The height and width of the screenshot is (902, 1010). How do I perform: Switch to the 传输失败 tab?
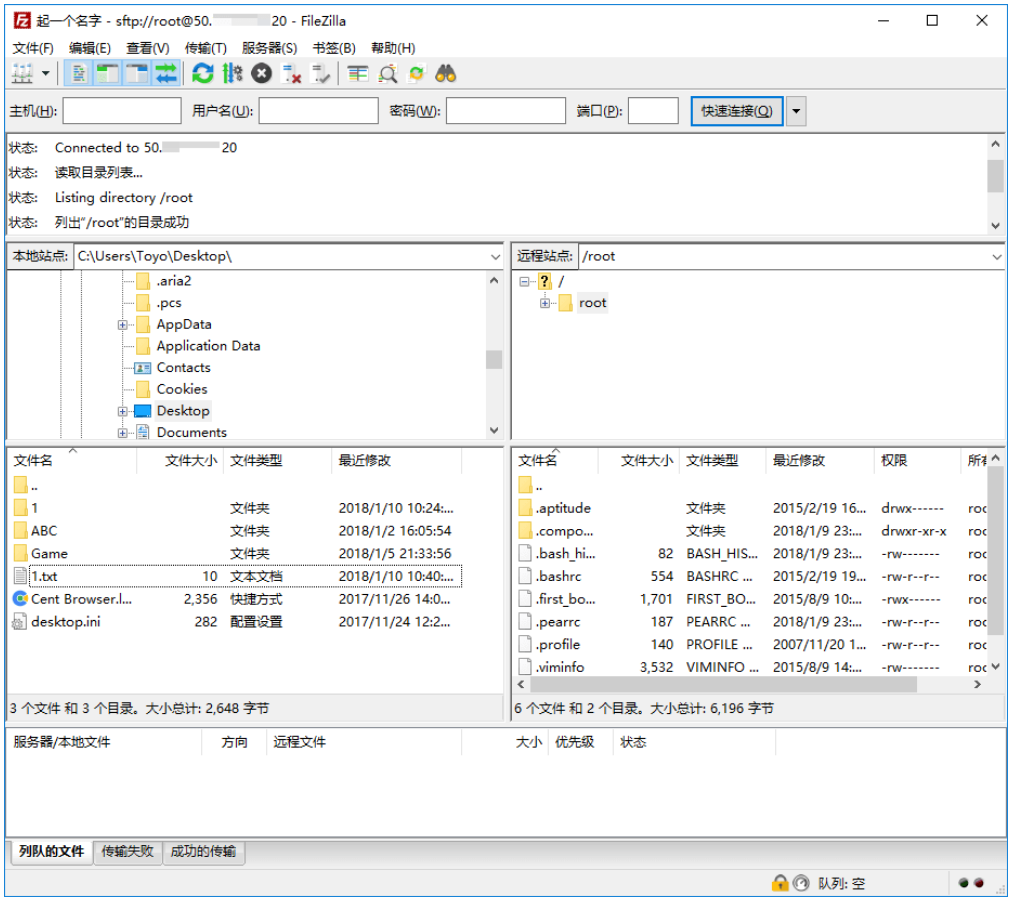point(128,851)
